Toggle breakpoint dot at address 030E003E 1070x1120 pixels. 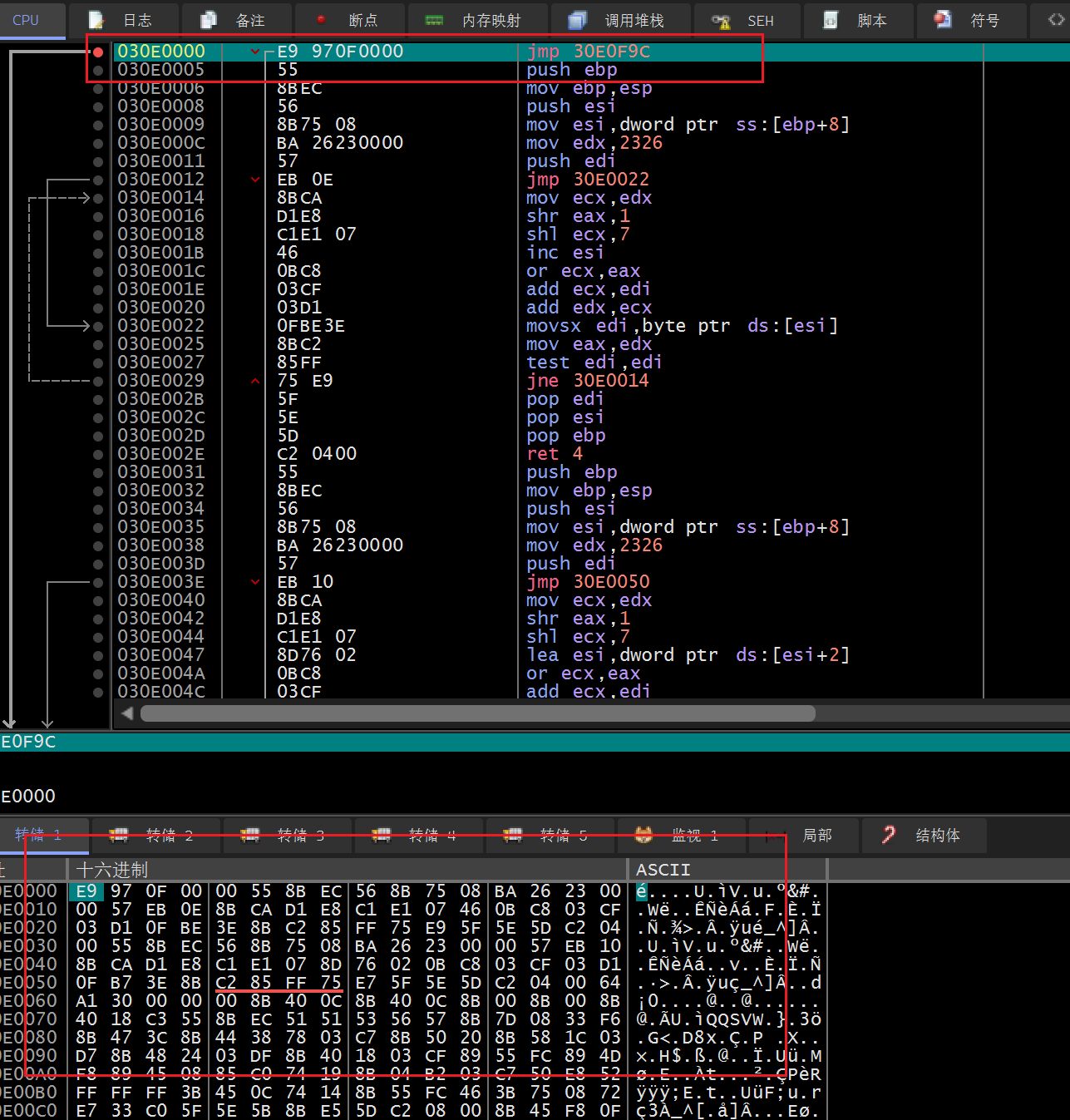click(x=98, y=582)
